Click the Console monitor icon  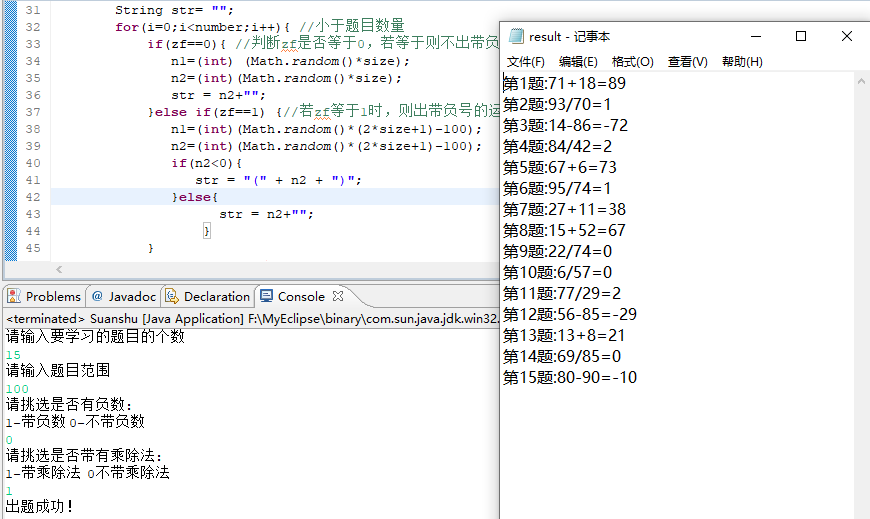coord(266,296)
